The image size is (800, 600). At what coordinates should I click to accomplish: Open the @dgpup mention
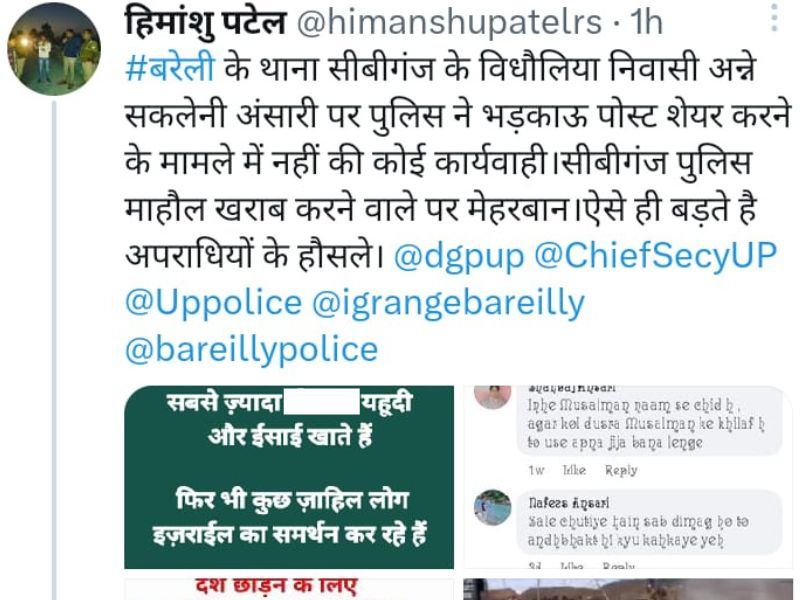[x=459, y=255]
